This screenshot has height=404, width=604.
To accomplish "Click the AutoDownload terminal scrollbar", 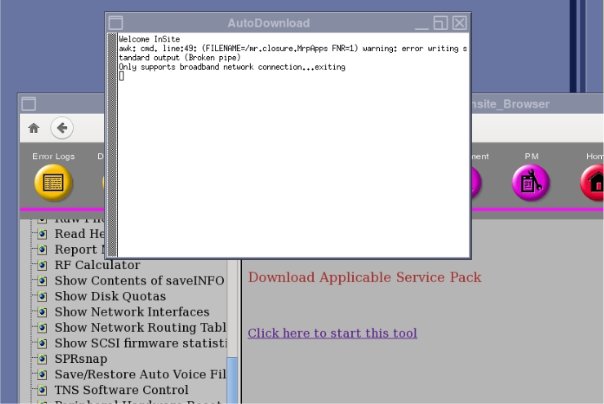I will 112,140.
